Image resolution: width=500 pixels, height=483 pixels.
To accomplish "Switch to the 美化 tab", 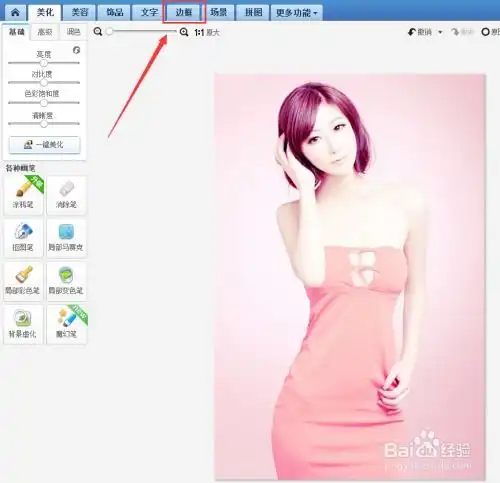I will tap(45, 13).
